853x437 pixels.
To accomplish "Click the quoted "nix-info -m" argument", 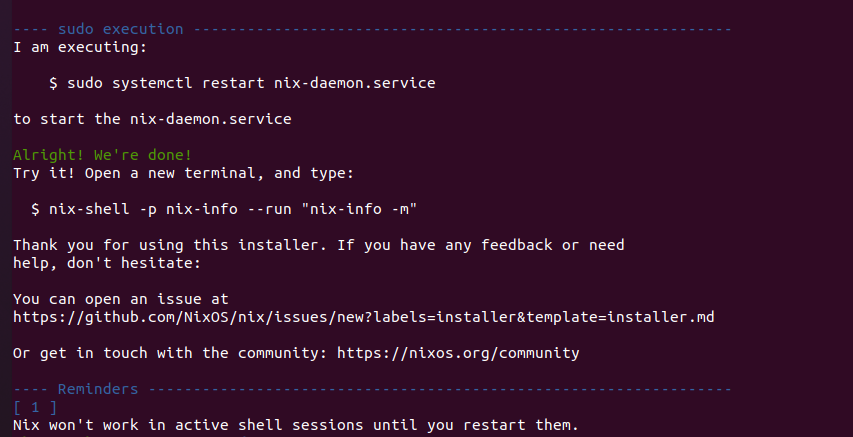I will [x=363, y=209].
